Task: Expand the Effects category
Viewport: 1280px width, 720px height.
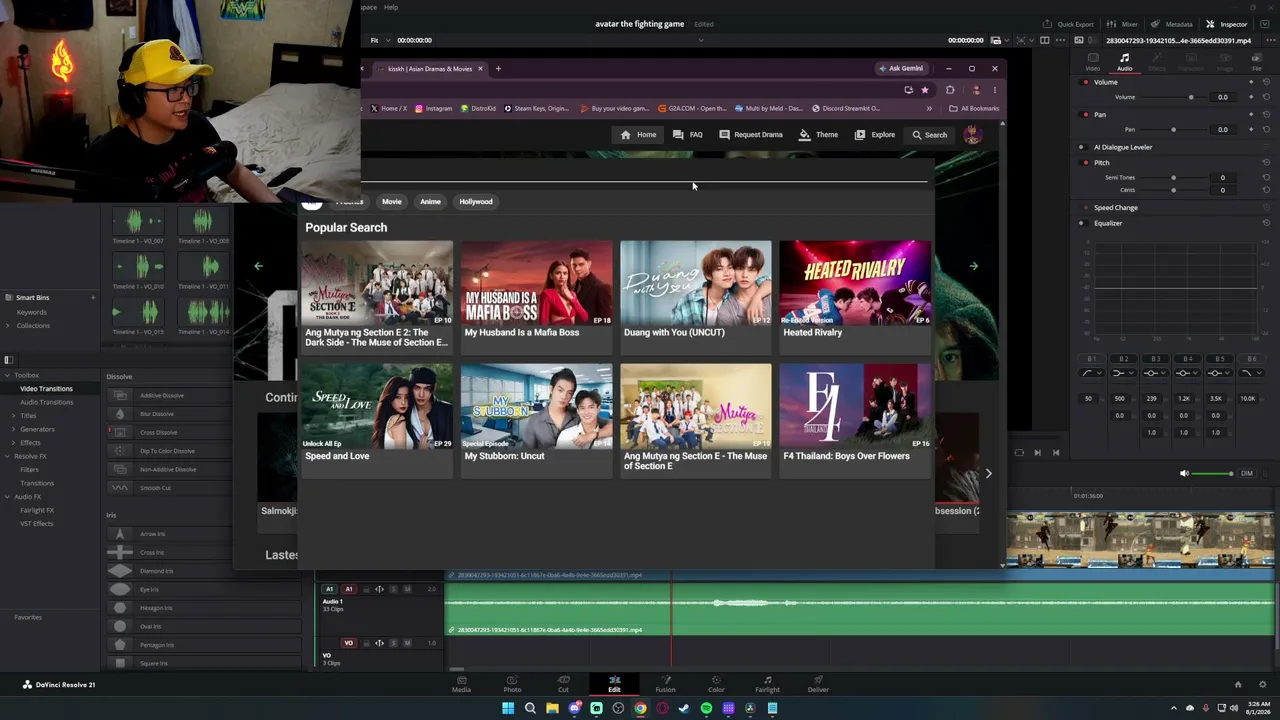Action: (x=14, y=442)
